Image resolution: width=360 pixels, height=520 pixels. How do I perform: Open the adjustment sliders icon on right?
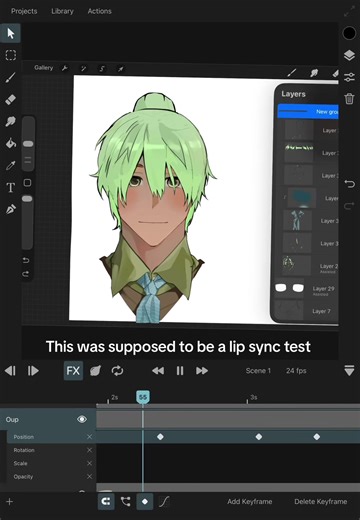[x=349, y=77]
